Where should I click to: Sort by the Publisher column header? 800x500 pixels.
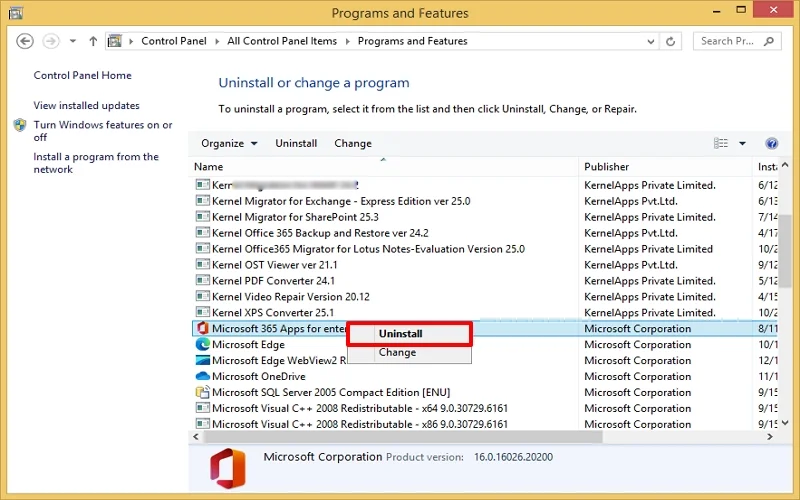665,167
